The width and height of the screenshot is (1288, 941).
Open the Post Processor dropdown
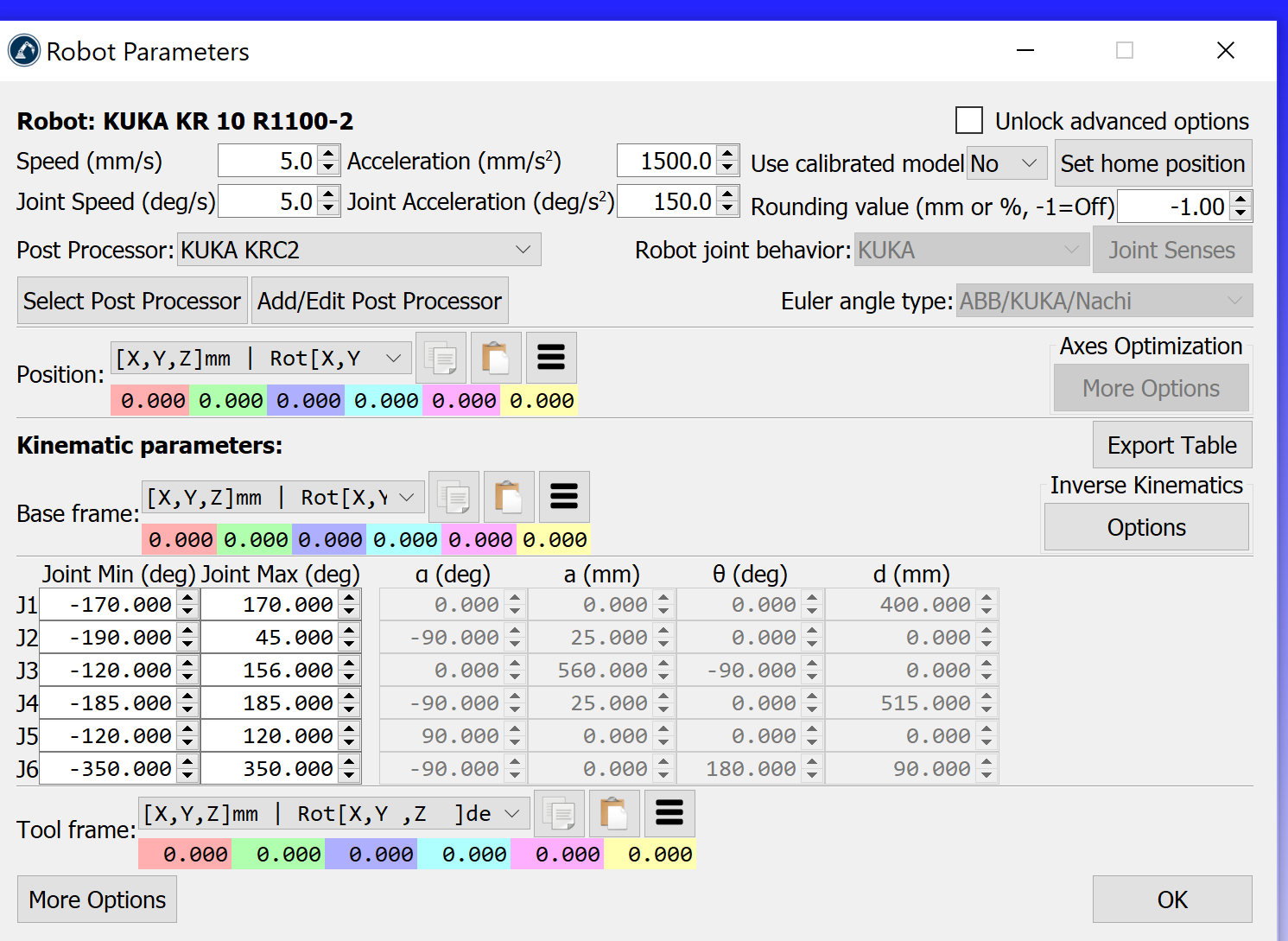(x=358, y=250)
